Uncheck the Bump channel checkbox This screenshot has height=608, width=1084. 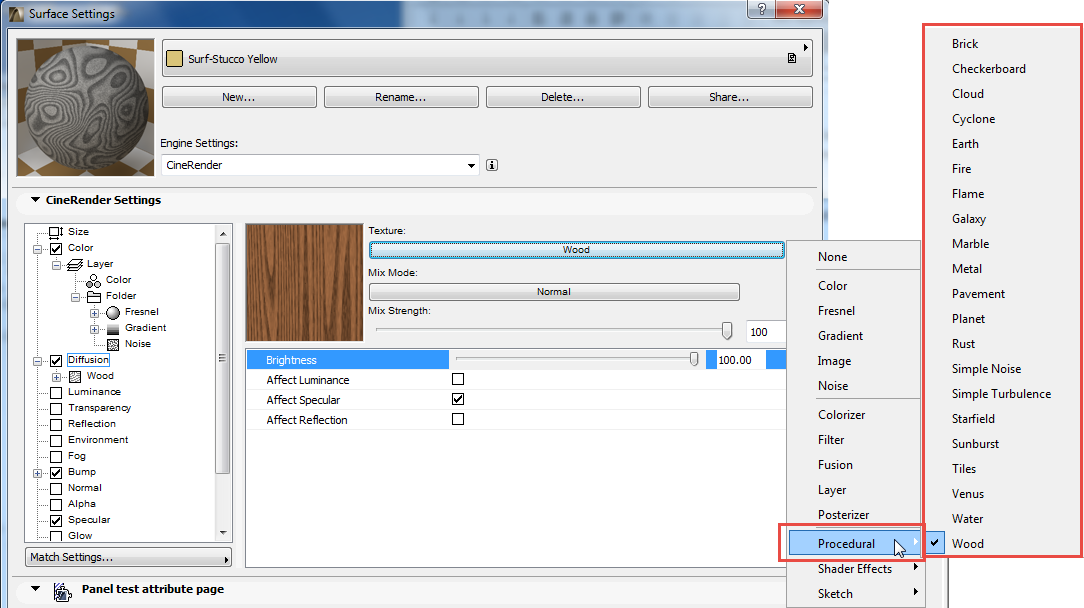pos(56,472)
